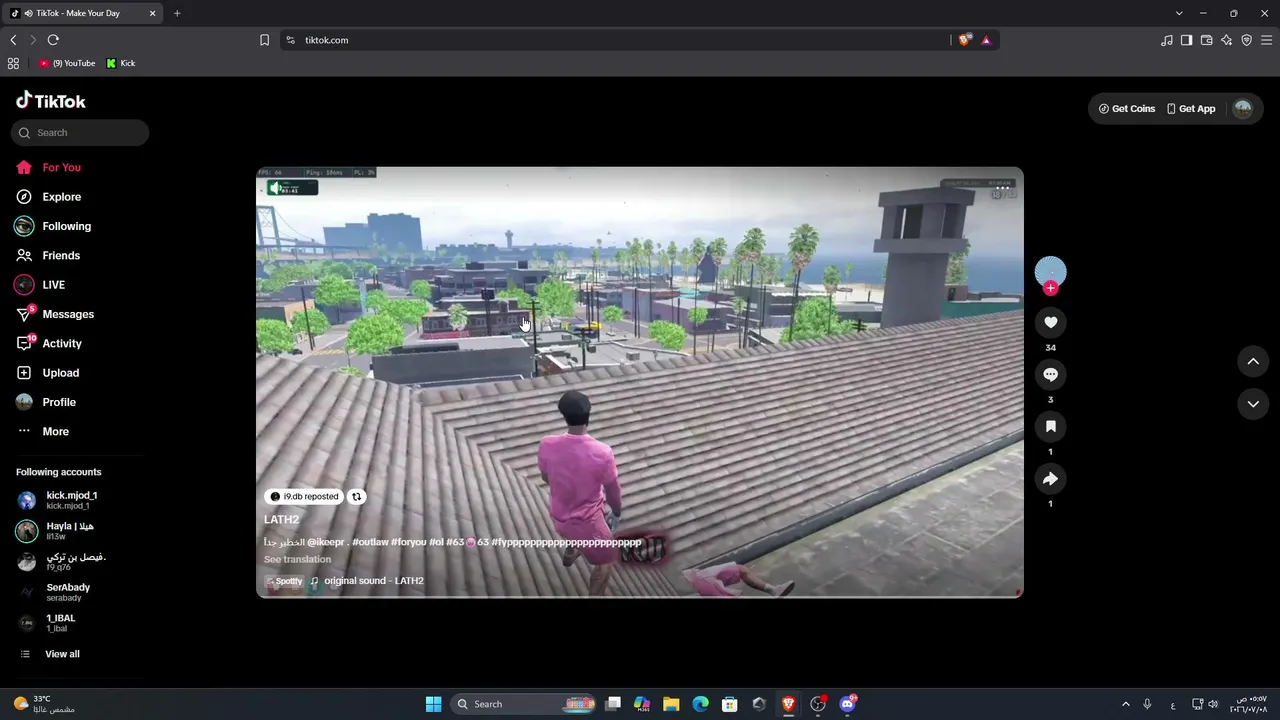The width and height of the screenshot is (1280, 720).
Task: Like the video with the heart icon
Action: tap(1050, 322)
